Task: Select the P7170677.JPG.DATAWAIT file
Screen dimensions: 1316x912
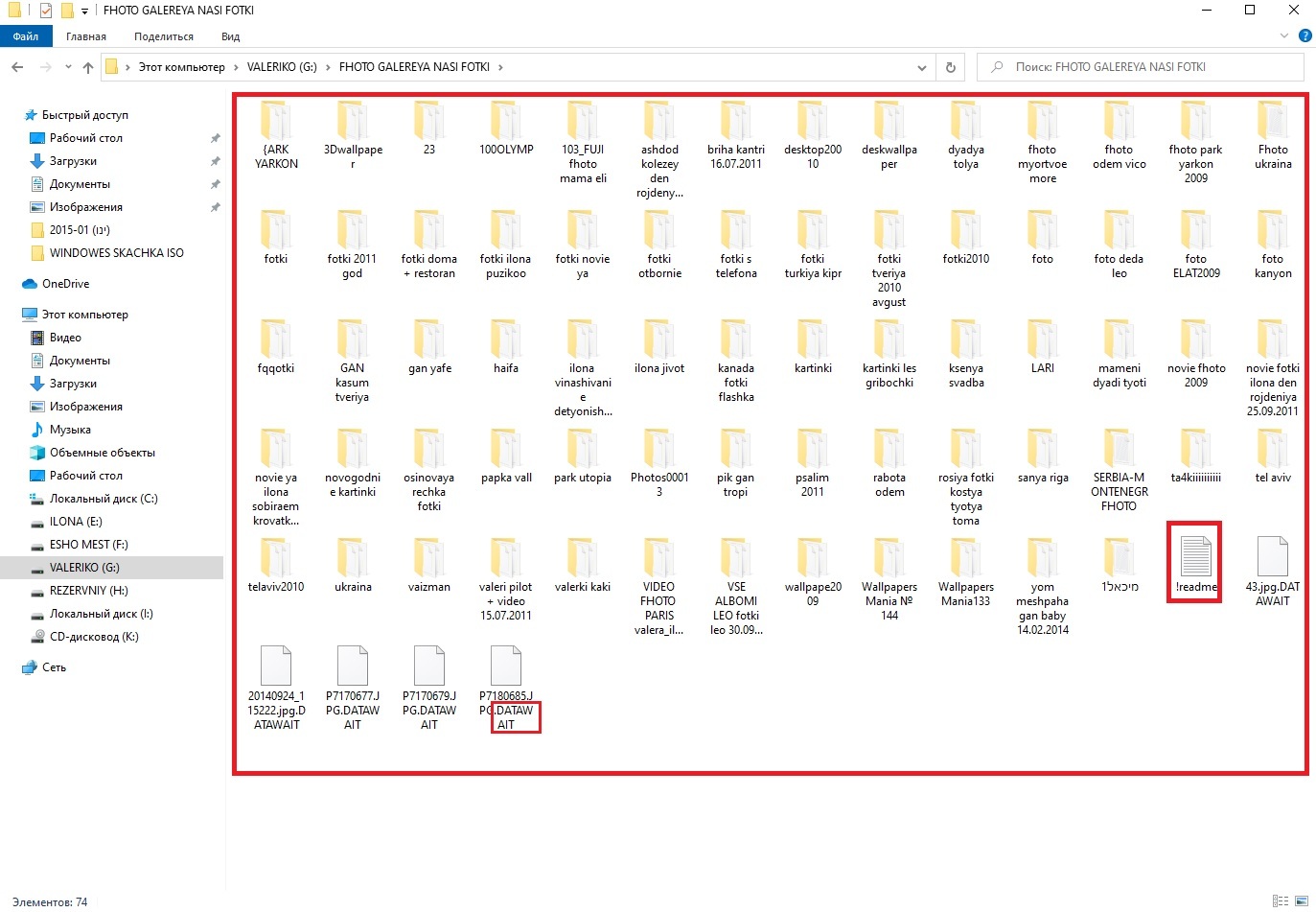Action: (x=353, y=688)
